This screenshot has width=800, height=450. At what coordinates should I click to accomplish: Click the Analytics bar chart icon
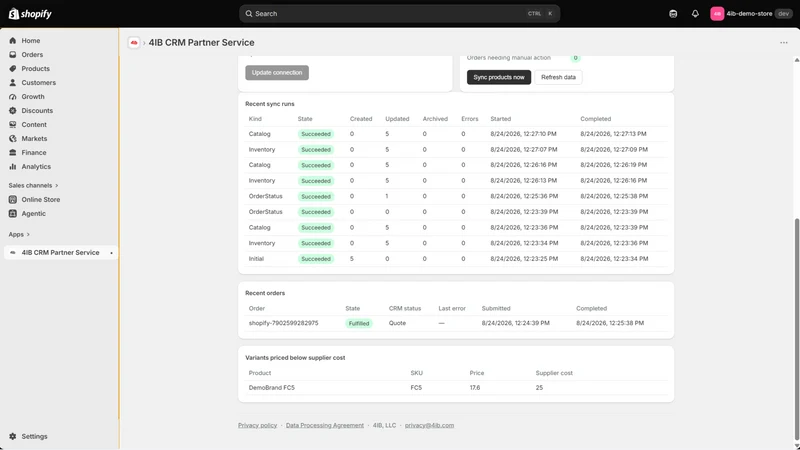tap(13, 167)
